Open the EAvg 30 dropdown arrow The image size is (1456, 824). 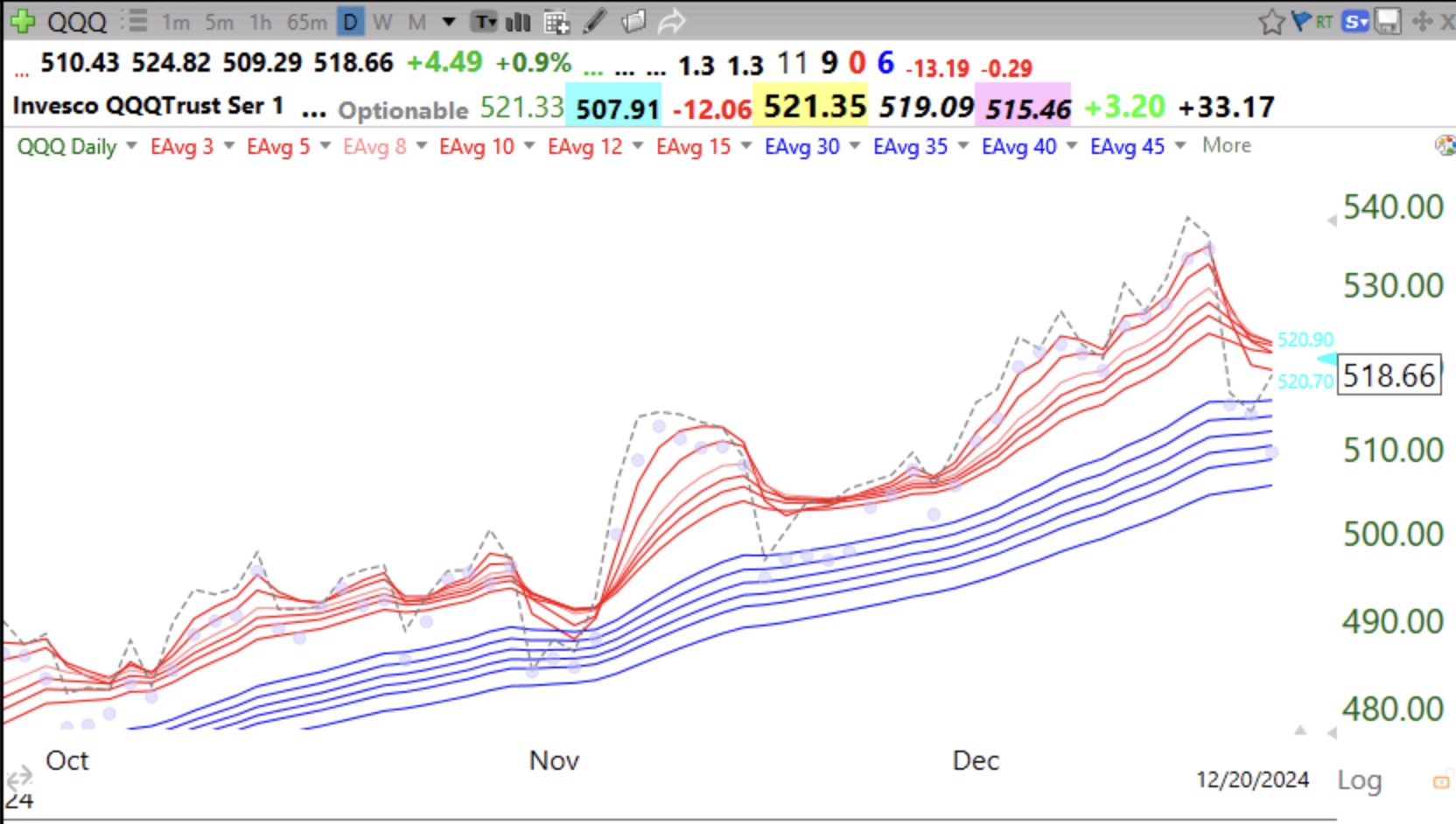point(855,146)
